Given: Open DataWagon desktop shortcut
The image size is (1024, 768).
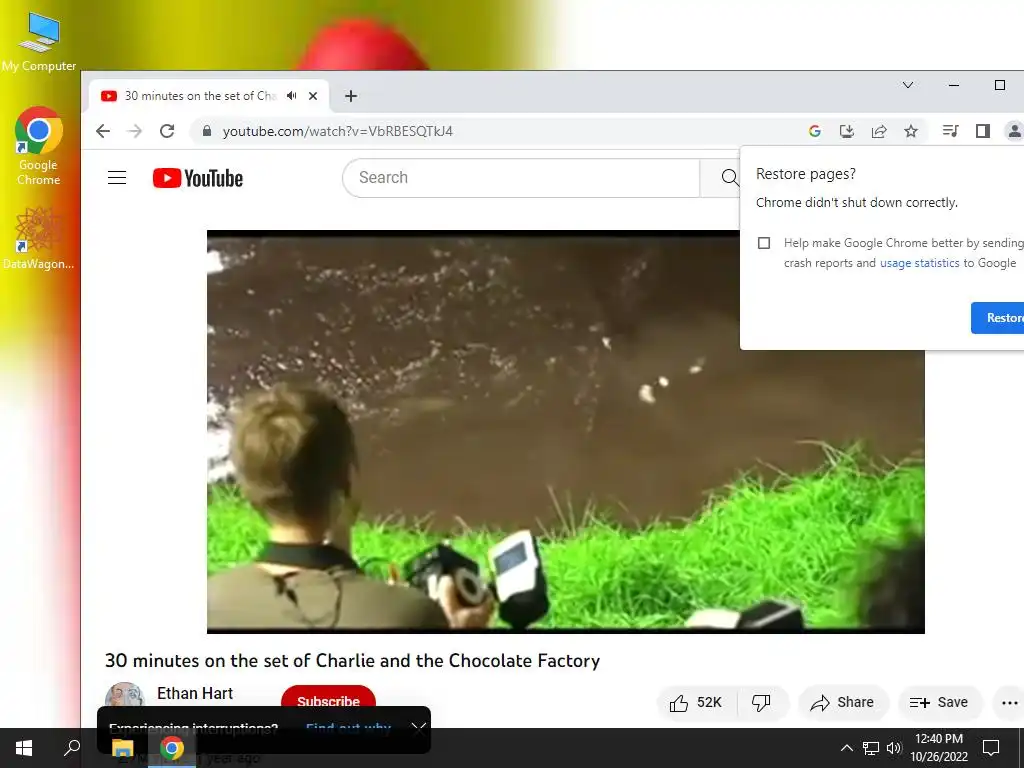Looking at the screenshot, I should [x=39, y=238].
